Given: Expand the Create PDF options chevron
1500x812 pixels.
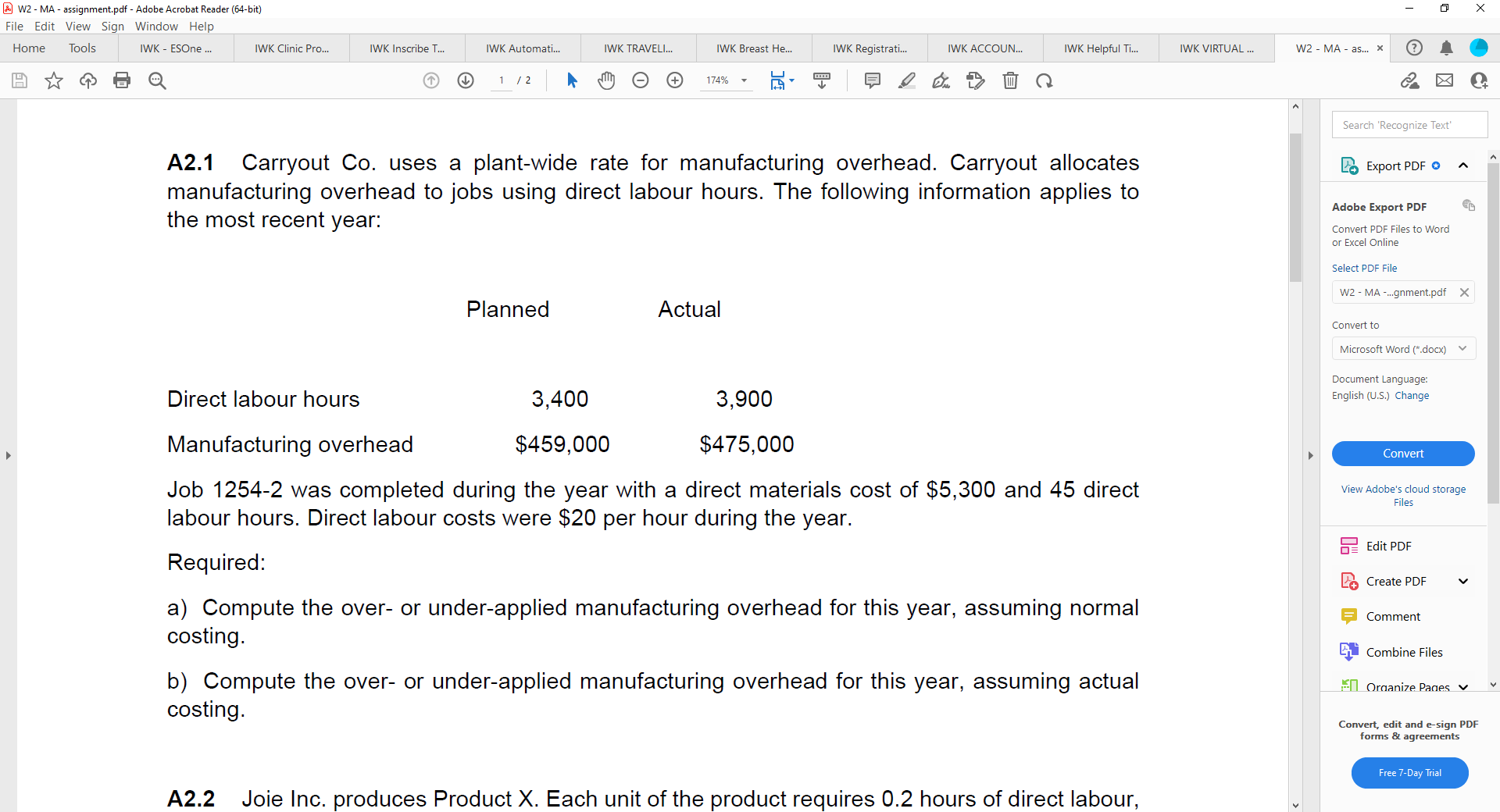Looking at the screenshot, I should (x=1462, y=581).
